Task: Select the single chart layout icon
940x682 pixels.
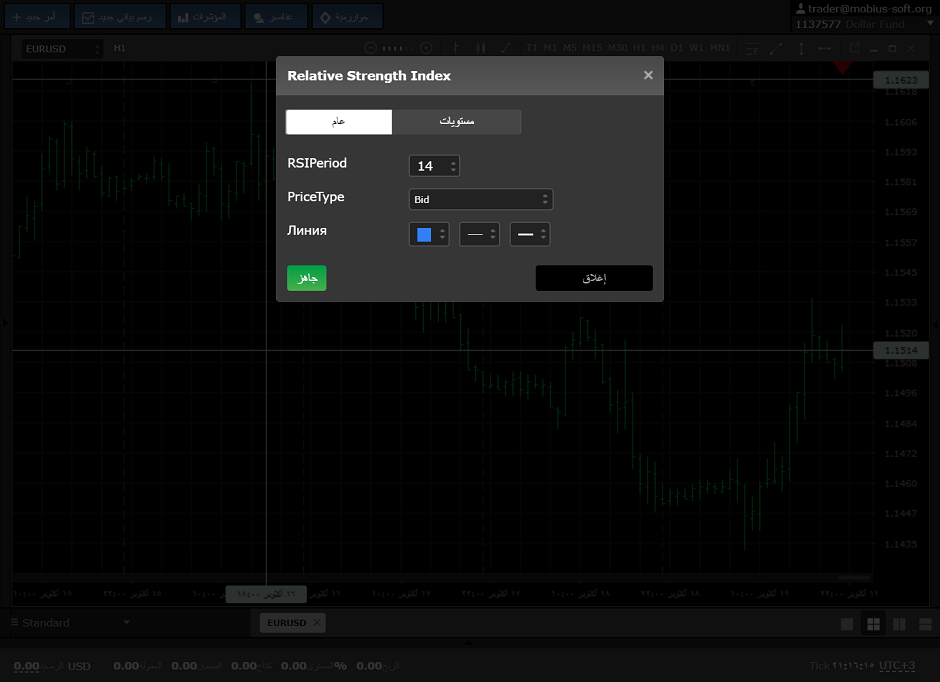Action: tap(847, 624)
